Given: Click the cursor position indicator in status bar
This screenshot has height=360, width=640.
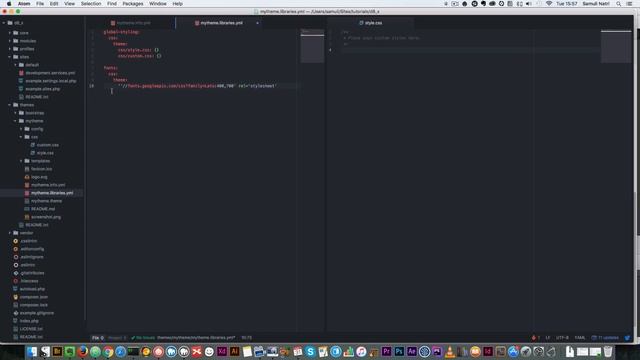Looking at the screenshot, I should (247, 338).
